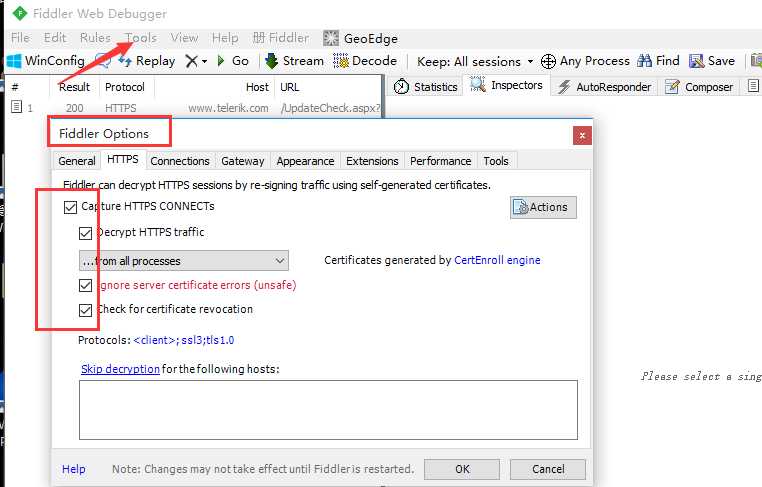
Task: Click the Result column header
Action: click(x=74, y=87)
